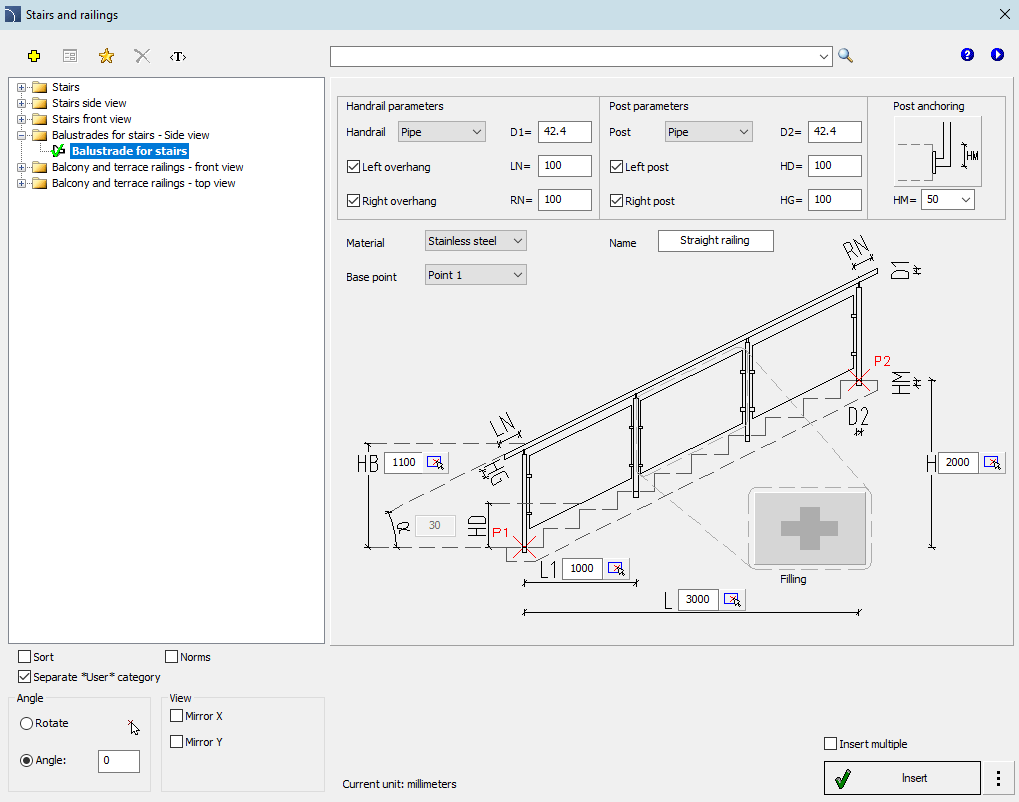Click the Filling plus thumbnail
Viewport: 1019px width, 802px height.
(x=809, y=528)
